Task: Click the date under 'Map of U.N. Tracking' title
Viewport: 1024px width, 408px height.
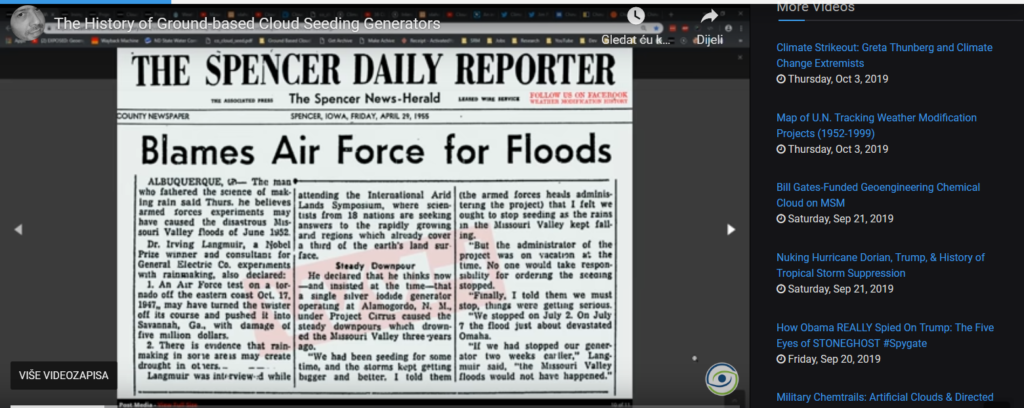Action: pos(832,149)
